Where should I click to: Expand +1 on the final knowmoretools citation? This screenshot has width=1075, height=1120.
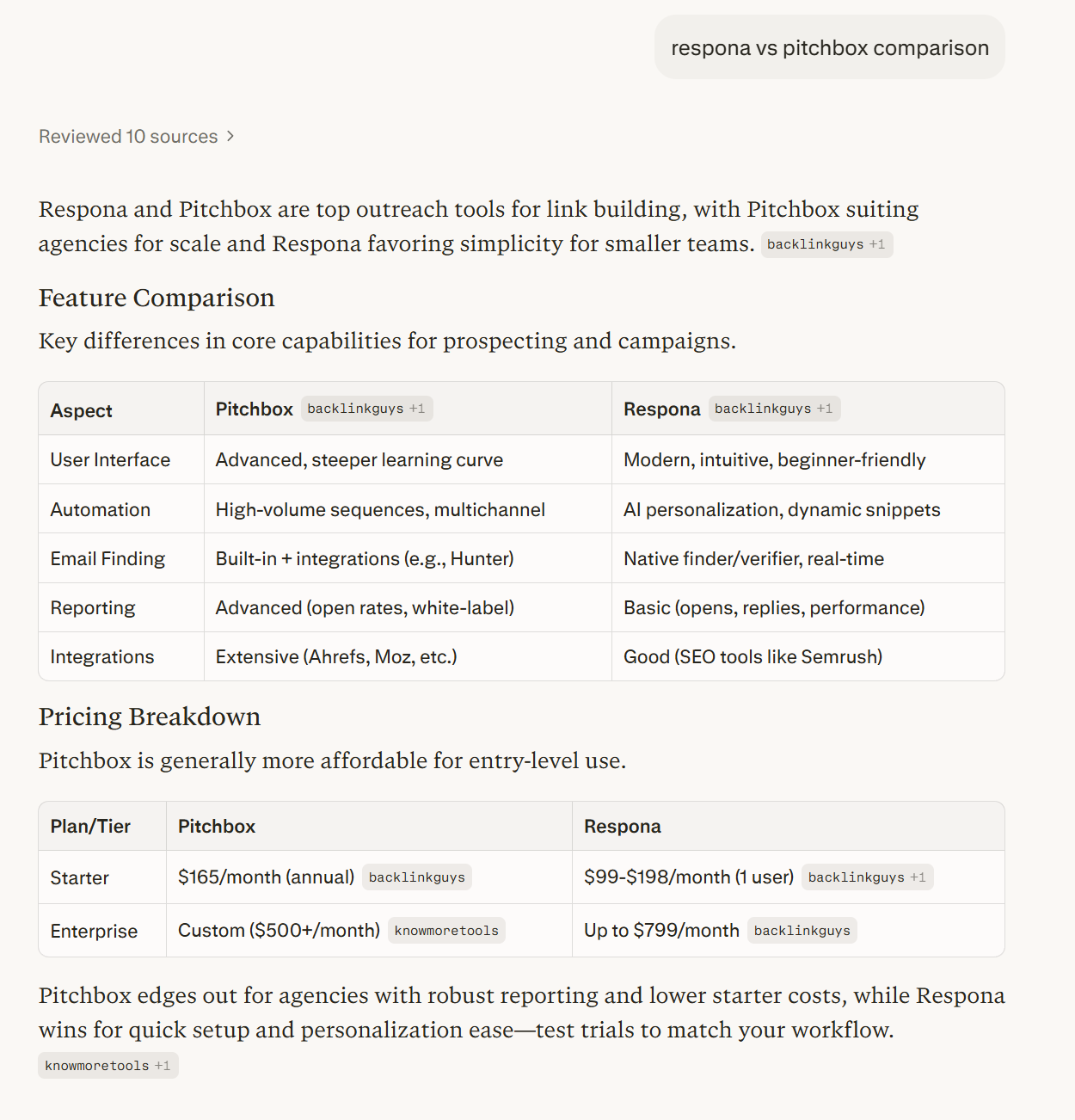[x=163, y=1065]
